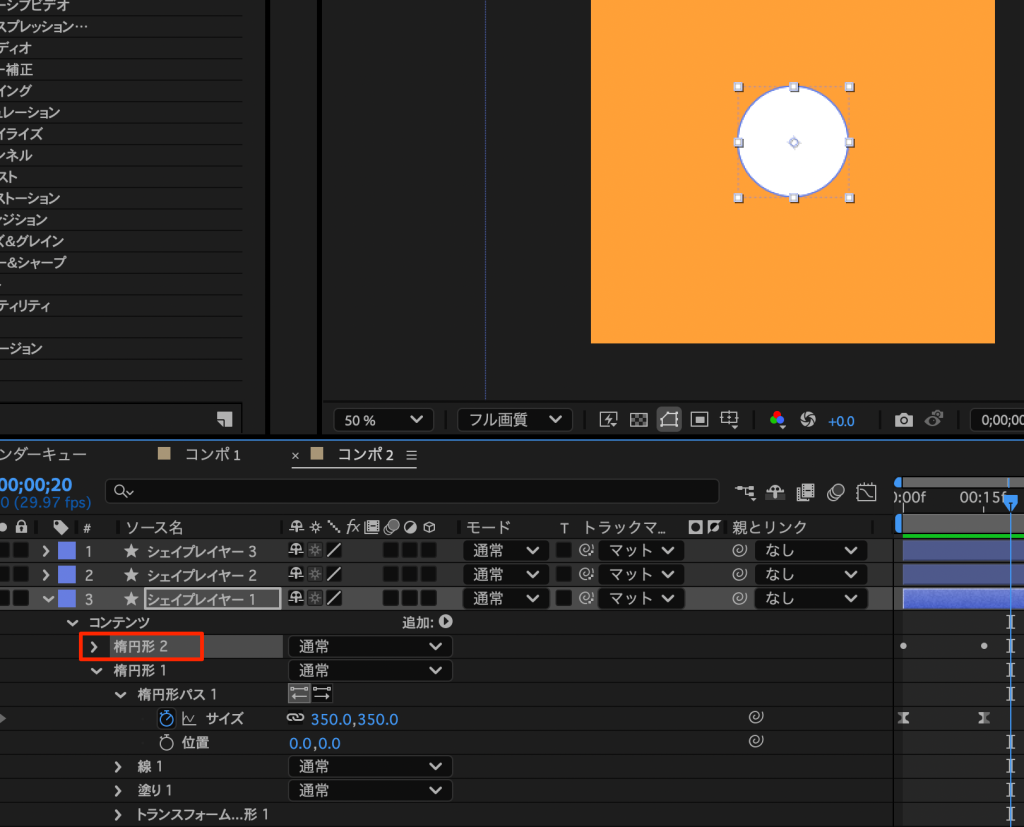Click the 追加 add button arrow
The width and height of the screenshot is (1024, 827).
(445, 622)
